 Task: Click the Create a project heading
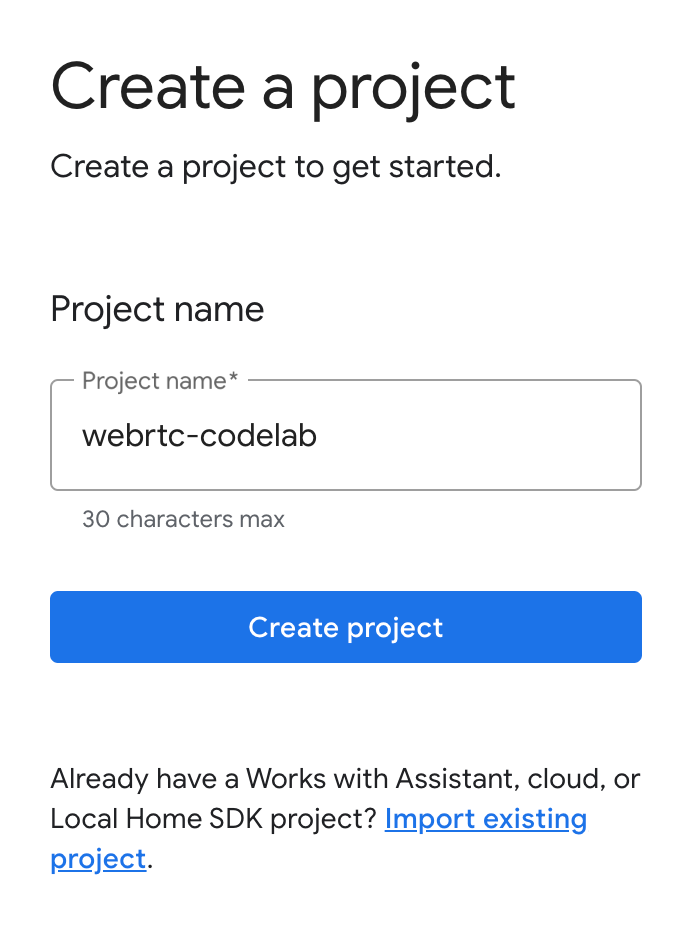[x=283, y=86]
